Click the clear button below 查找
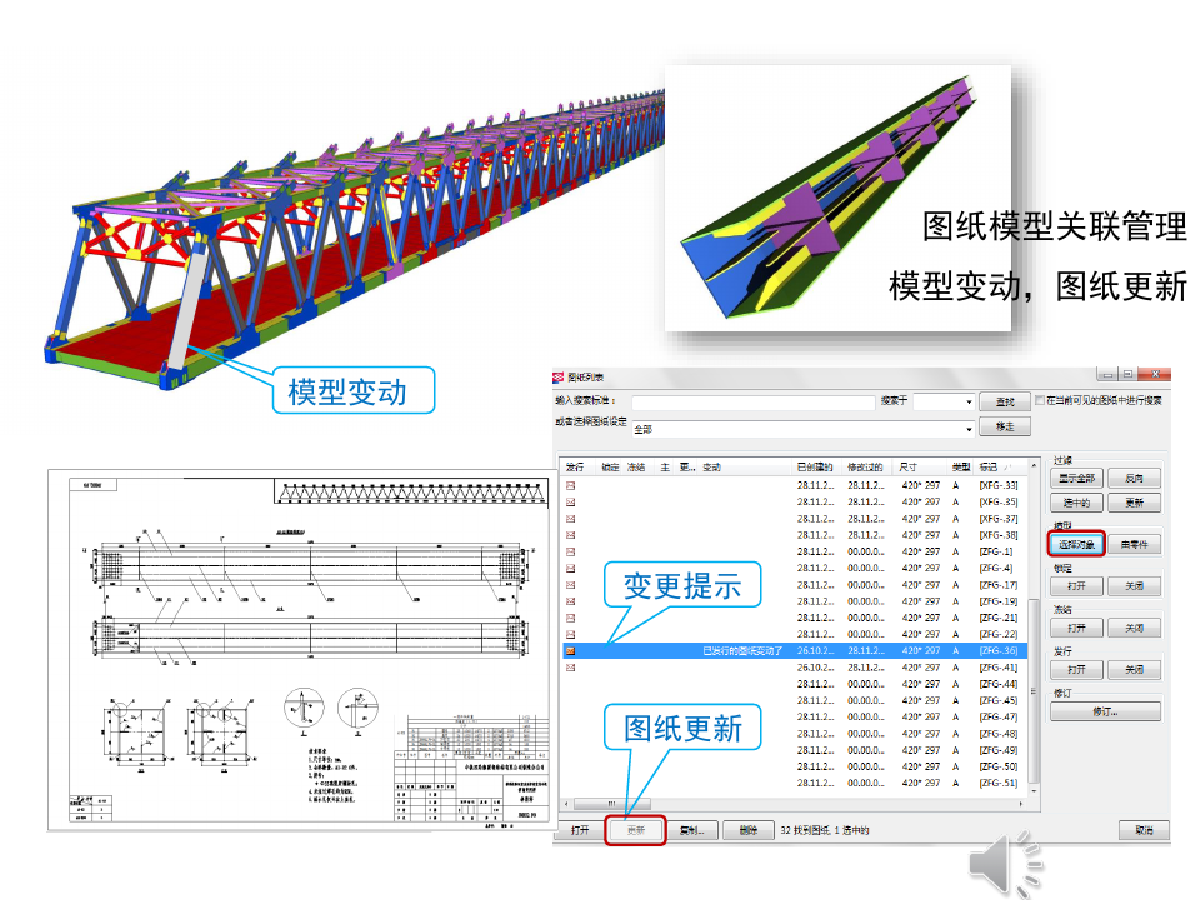This screenshot has height=900, width=1200. click(x=1004, y=427)
